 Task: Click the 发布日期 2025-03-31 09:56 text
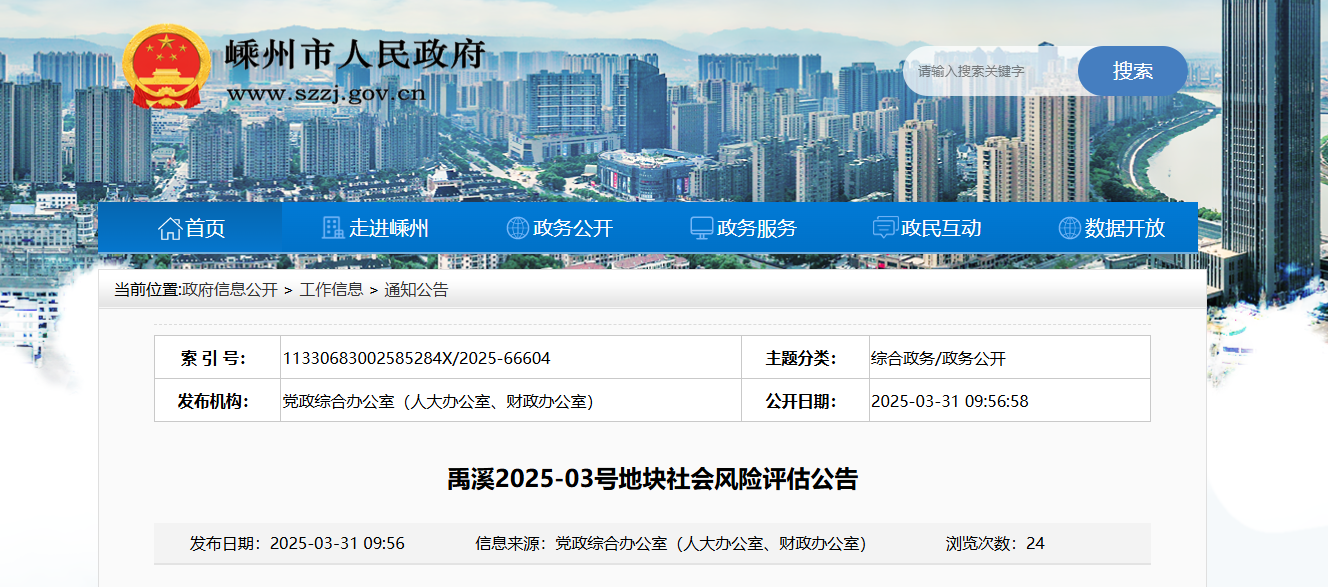click(x=297, y=544)
